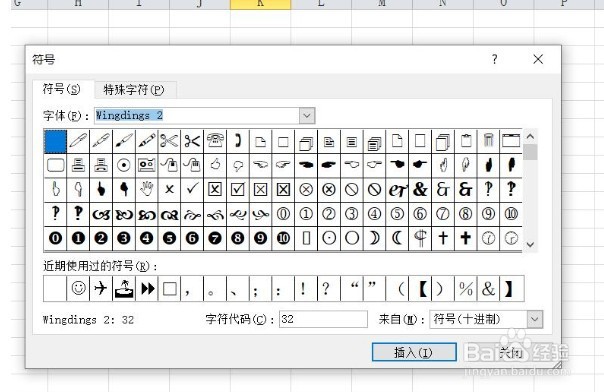Screen dimensions: 604x392
Task: Click into the Wingdings 2 font name box
Action: (x=197, y=116)
